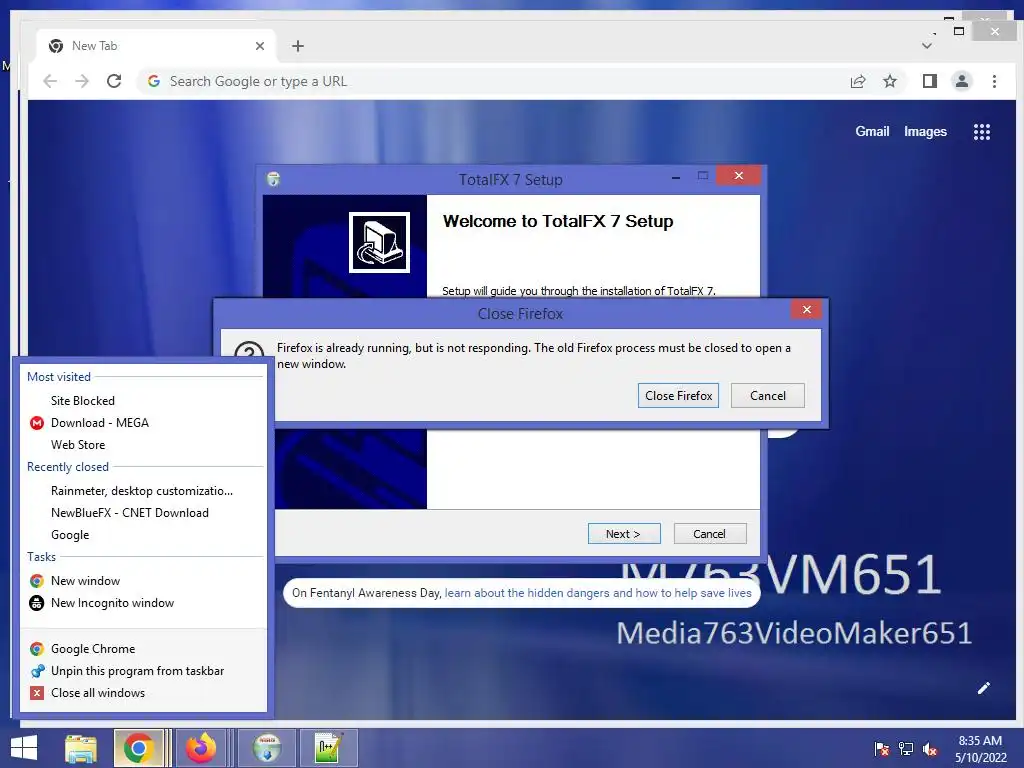This screenshot has height=768, width=1024.
Task: Open the Chrome profile avatar
Action: [961, 81]
